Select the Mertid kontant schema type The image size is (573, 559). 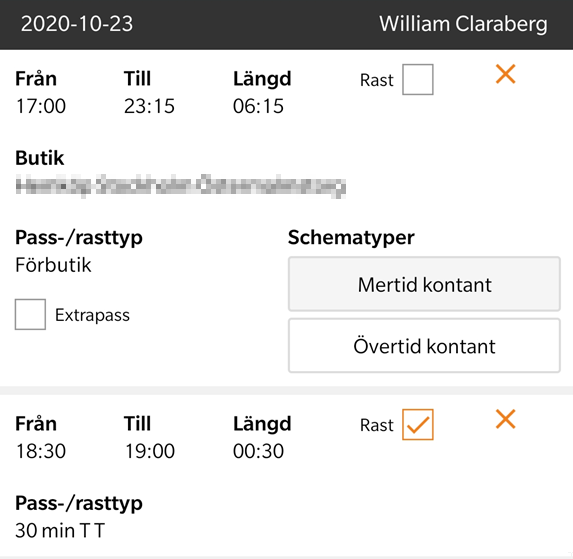pos(424,284)
